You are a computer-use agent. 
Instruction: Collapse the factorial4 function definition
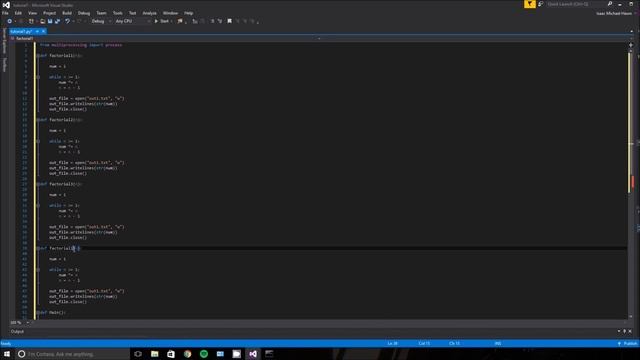pyautogui.click(x=38, y=248)
